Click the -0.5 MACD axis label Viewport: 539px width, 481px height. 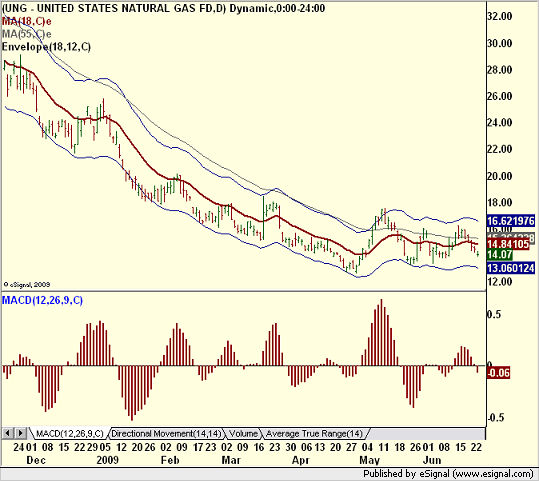pyautogui.click(x=495, y=417)
